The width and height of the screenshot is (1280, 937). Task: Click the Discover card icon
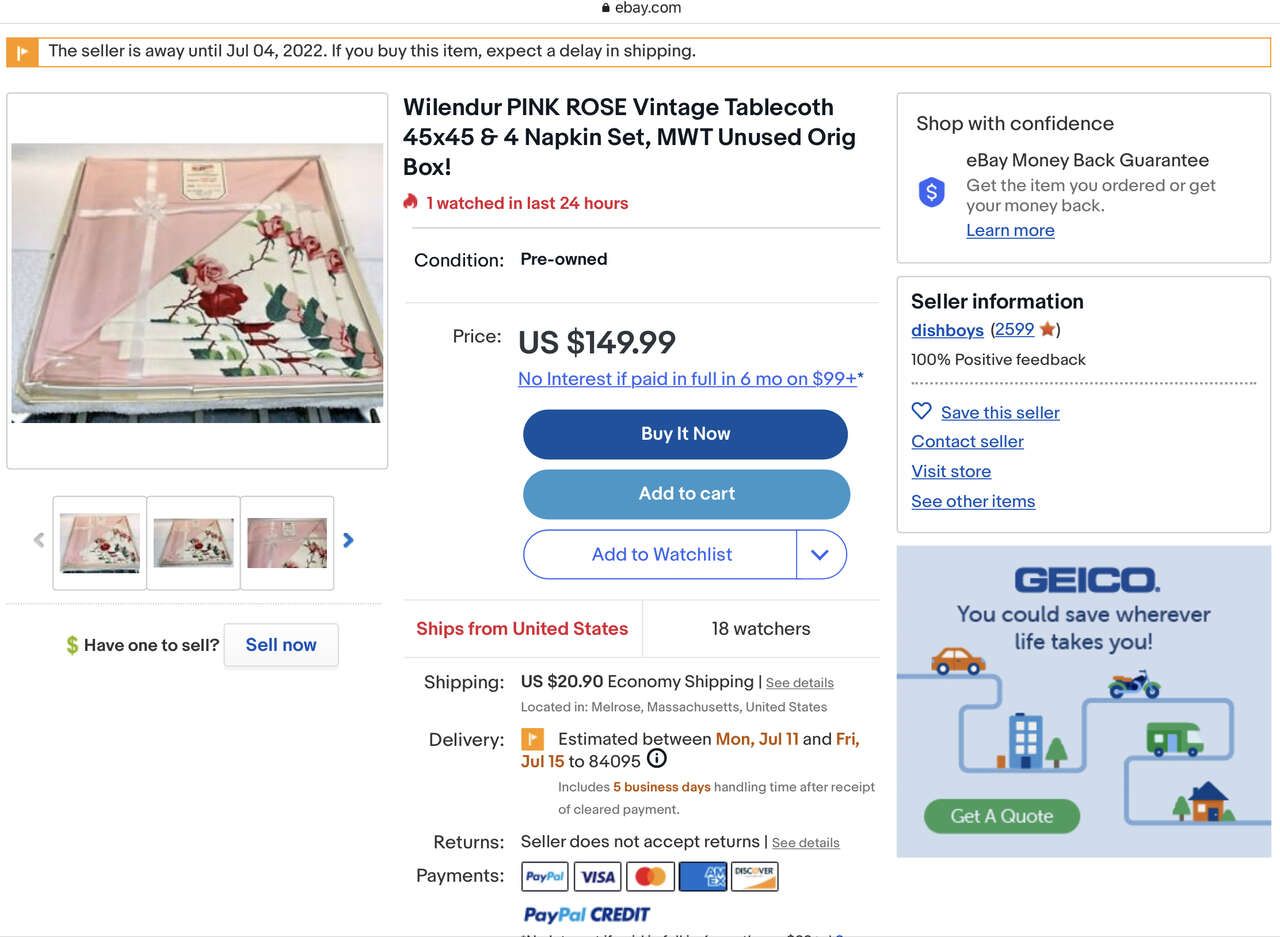[x=755, y=876]
